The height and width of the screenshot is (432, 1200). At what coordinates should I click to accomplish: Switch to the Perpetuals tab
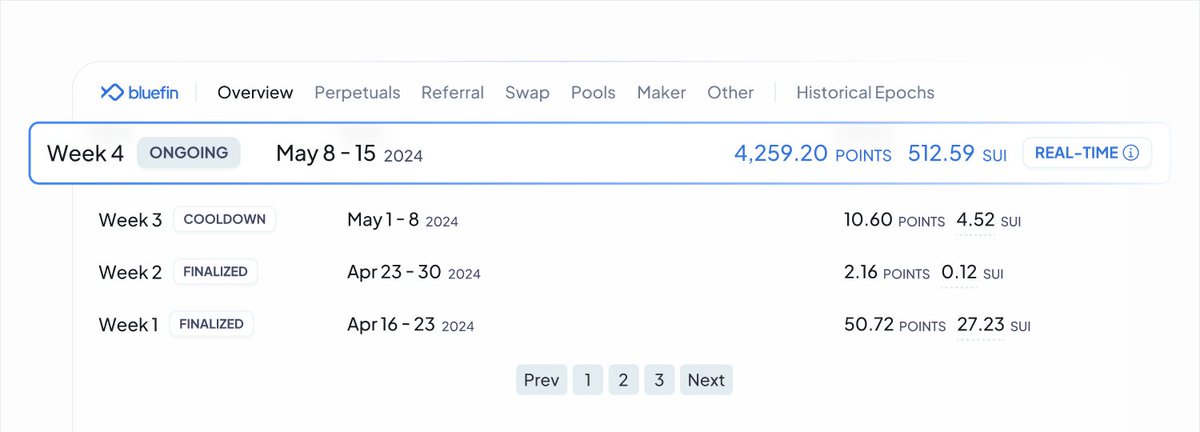coord(357,92)
